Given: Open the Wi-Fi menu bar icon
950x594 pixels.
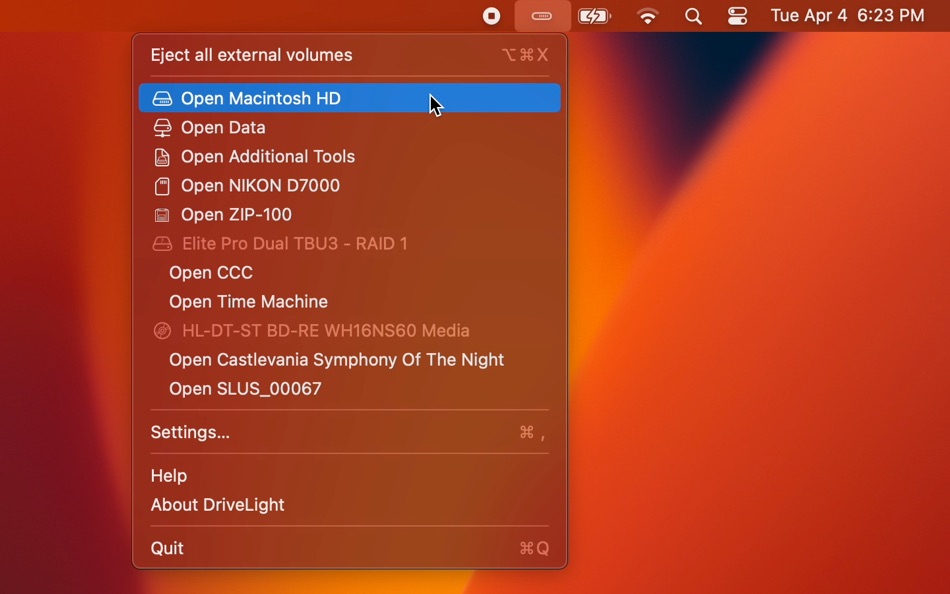Looking at the screenshot, I should [x=648, y=16].
